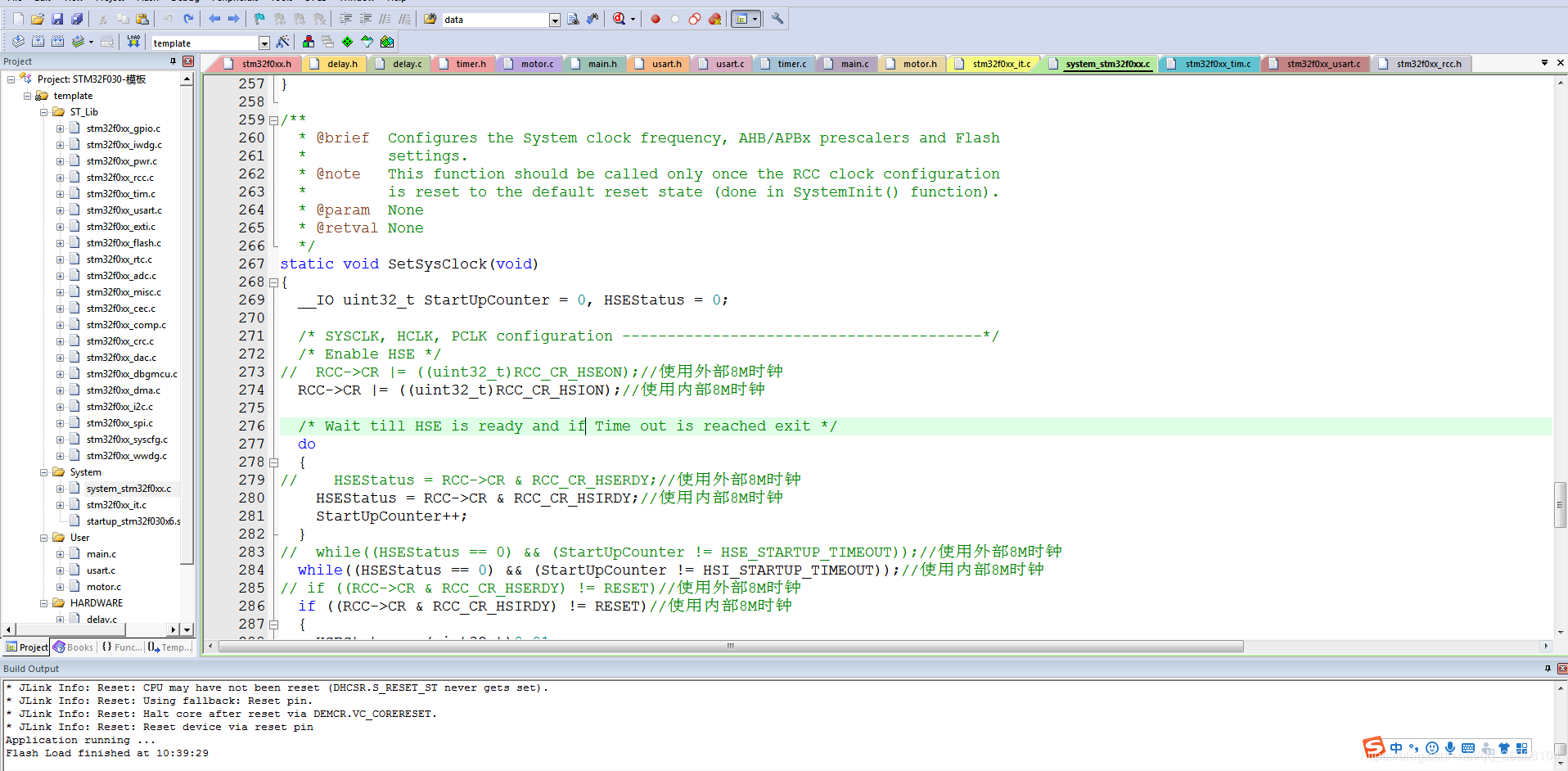The width and height of the screenshot is (1568, 771).
Task: Open the window layout dropdown arrow
Action: [x=755, y=19]
